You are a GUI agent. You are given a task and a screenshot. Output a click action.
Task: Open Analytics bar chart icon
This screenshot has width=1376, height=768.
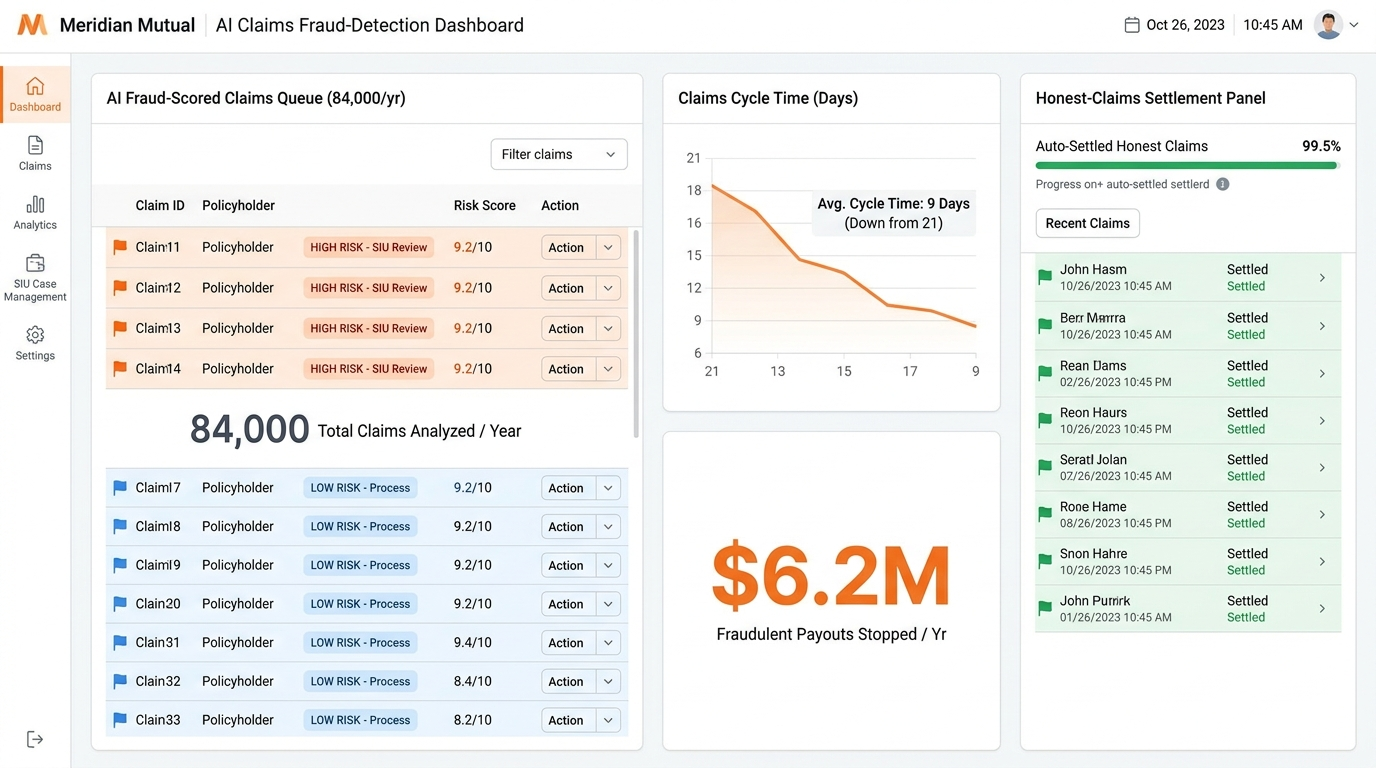(x=35, y=204)
